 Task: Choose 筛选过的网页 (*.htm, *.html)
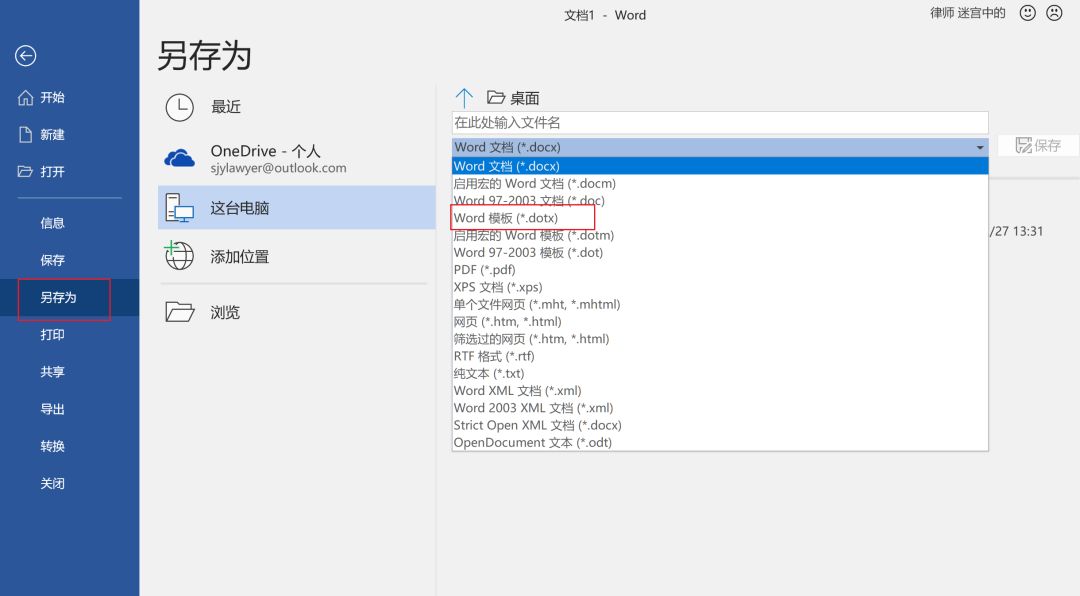(720, 338)
